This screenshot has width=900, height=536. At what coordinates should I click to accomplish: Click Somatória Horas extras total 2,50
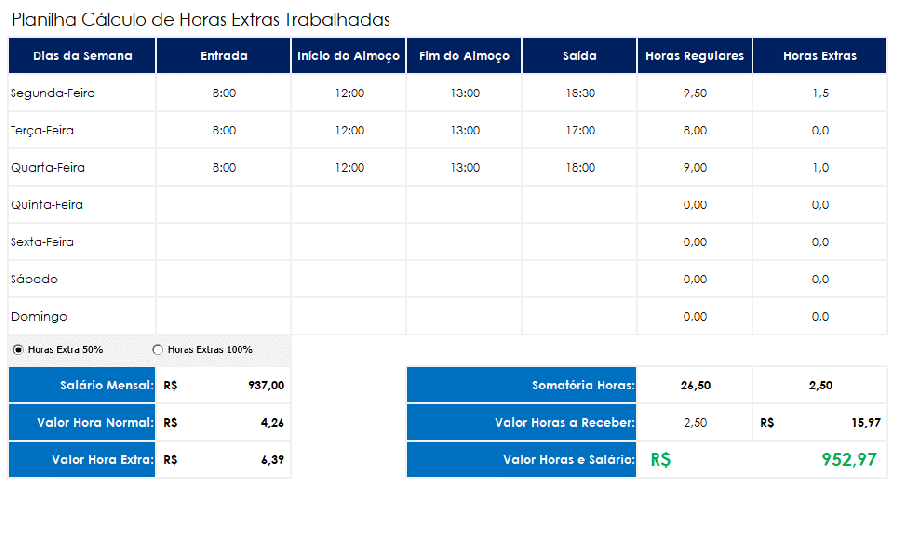point(820,385)
